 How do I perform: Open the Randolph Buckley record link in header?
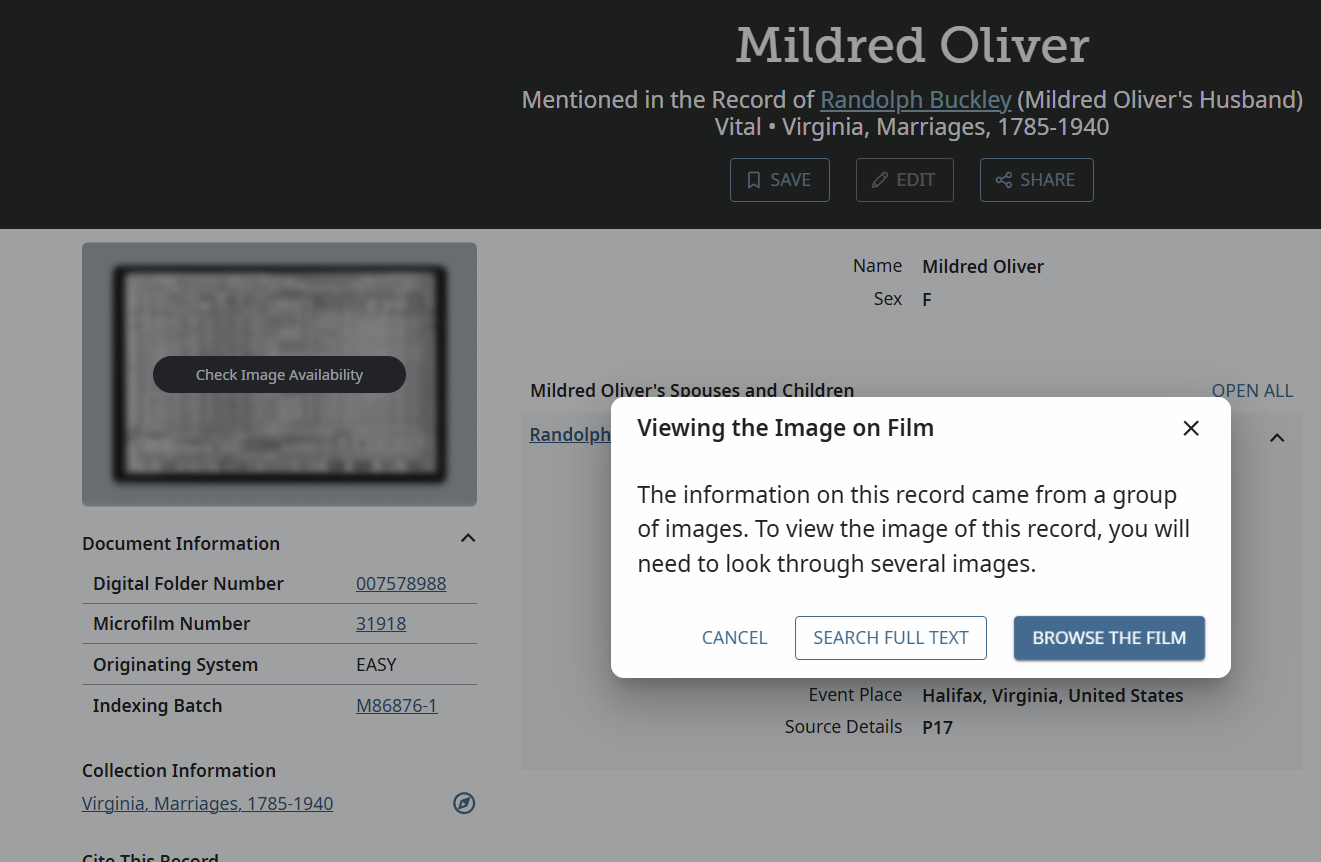pos(916,100)
